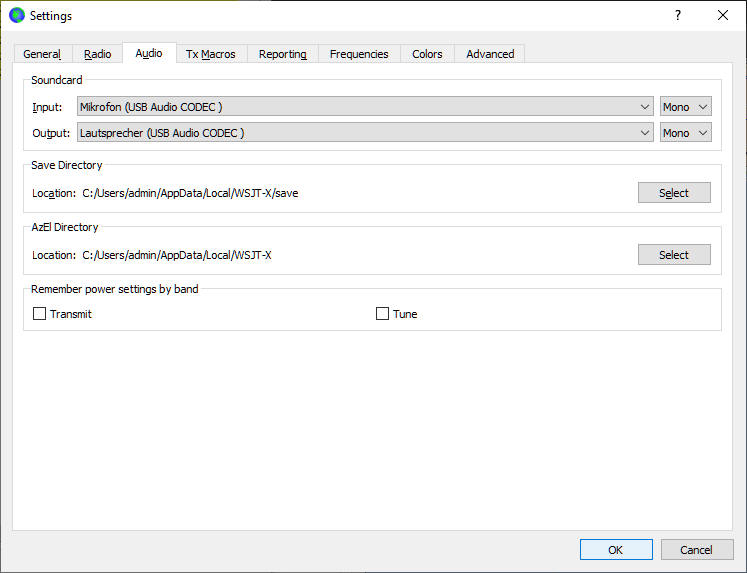This screenshot has height=573, width=747.
Task: Click Select button for AzEl Directory
Action: coord(674,255)
